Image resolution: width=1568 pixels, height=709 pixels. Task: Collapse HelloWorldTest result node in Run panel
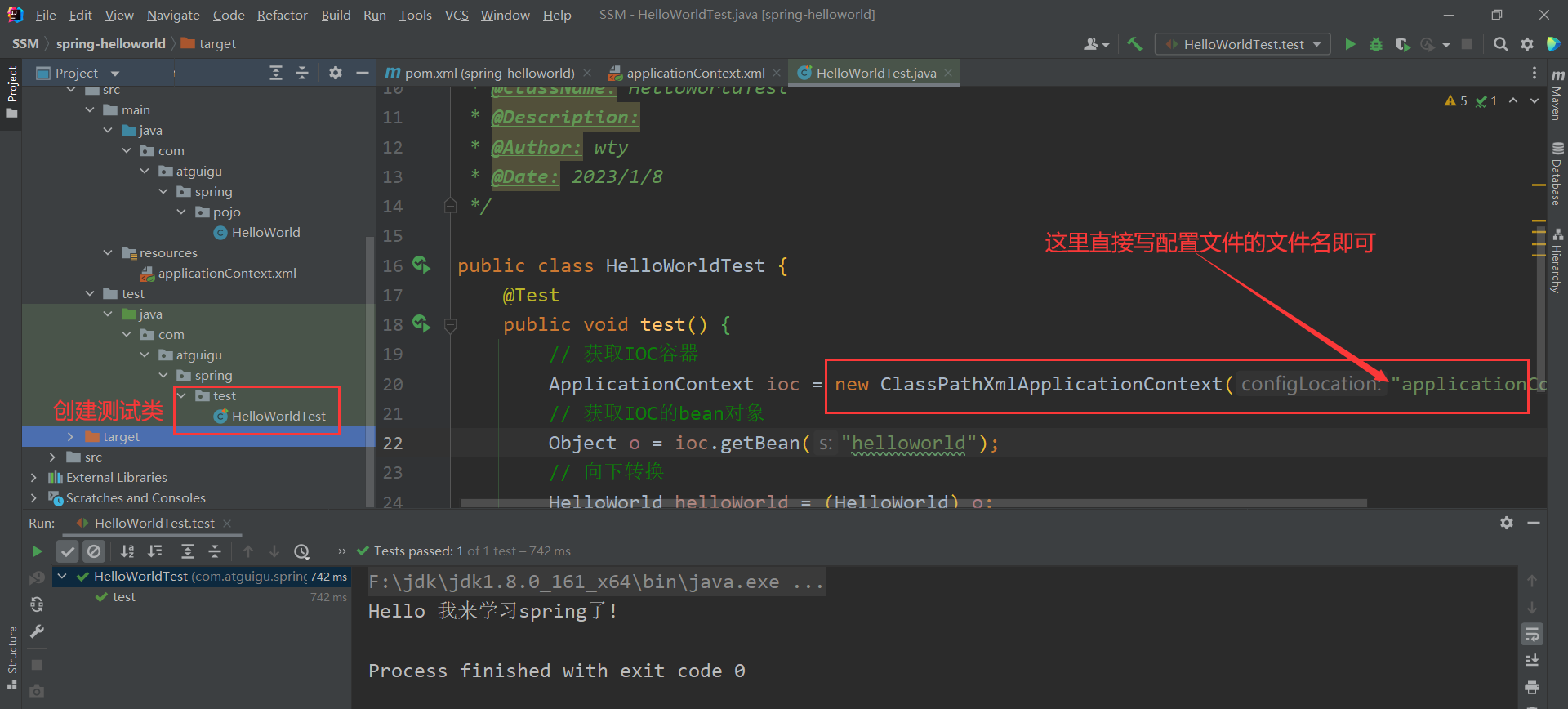coord(62,576)
